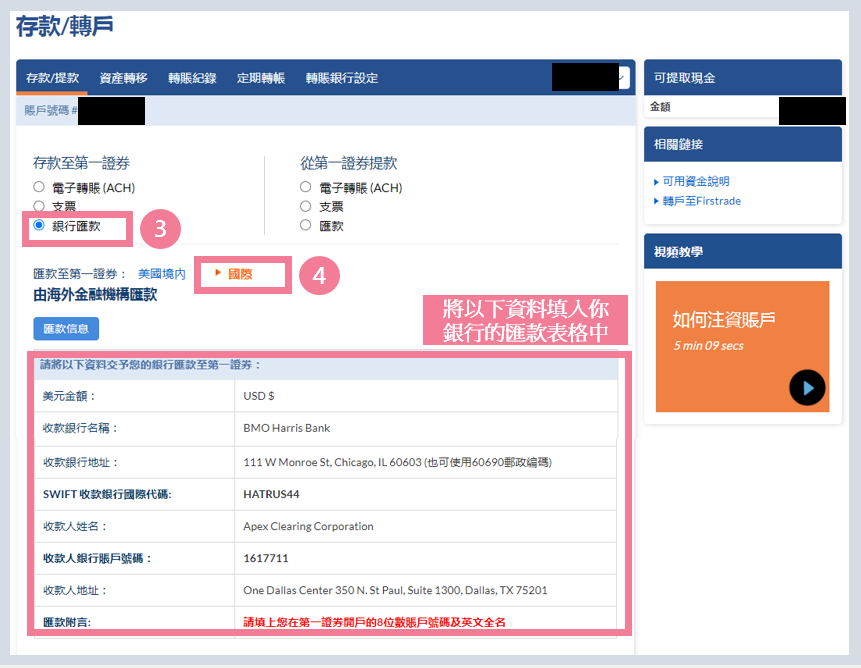Image resolution: width=861 pixels, height=668 pixels.
Task: Click the orange 如何注資賬戶 video thumbnail
Action: pyautogui.click(x=742, y=346)
